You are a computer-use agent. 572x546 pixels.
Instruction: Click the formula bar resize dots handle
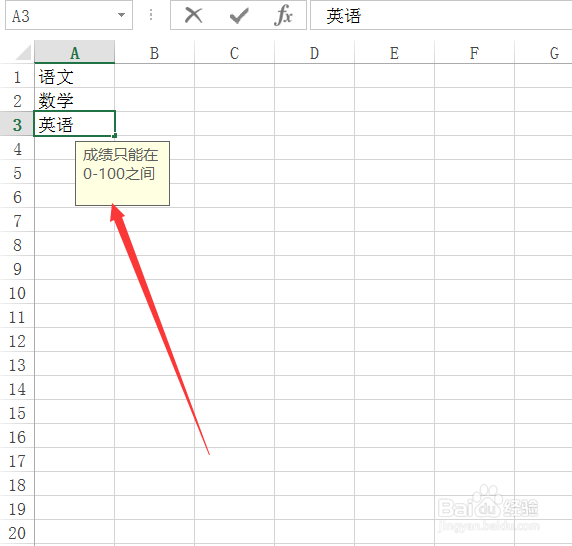151,15
